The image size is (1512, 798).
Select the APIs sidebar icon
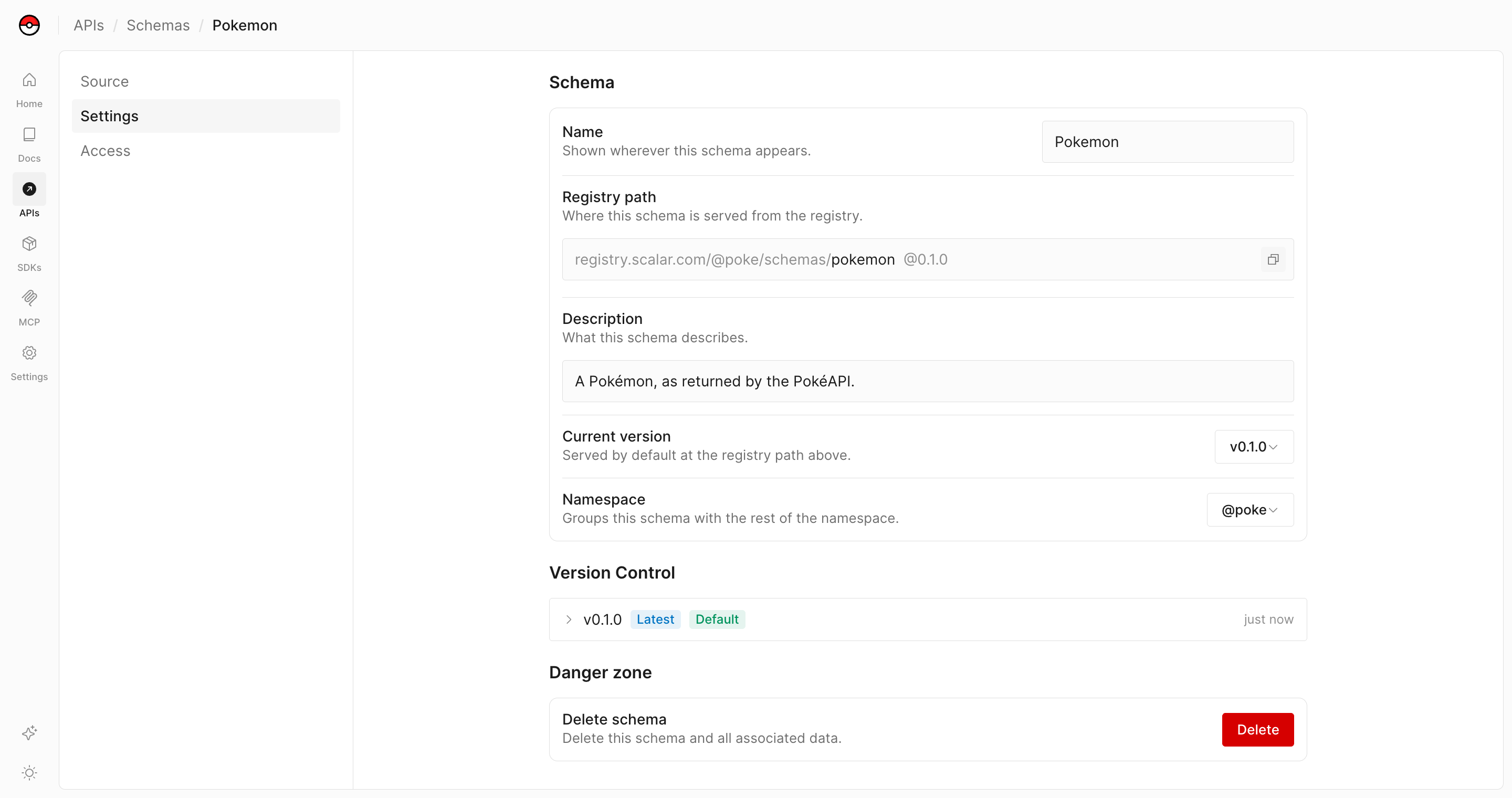pyautogui.click(x=29, y=189)
